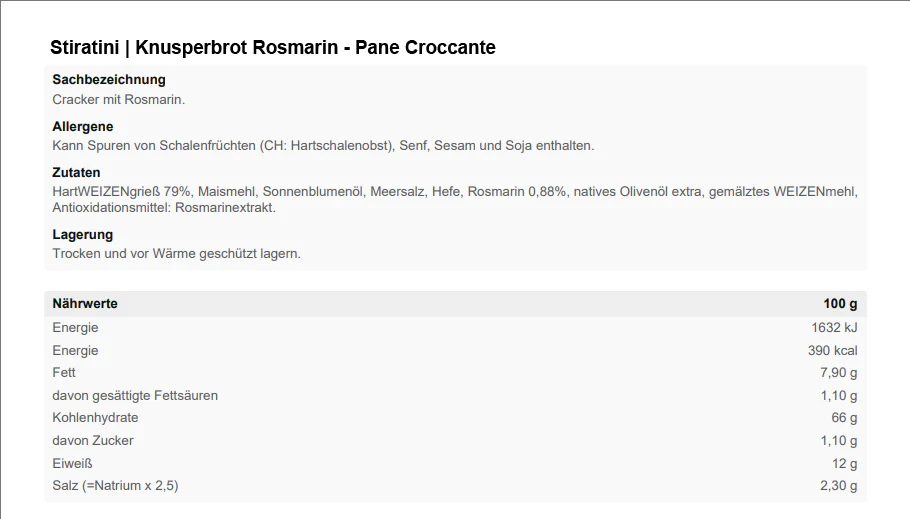The width and height of the screenshot is (910, 519).
Task: Click the allergen notice mentioning Senf, Sesam, Soja
Action: 323,145
